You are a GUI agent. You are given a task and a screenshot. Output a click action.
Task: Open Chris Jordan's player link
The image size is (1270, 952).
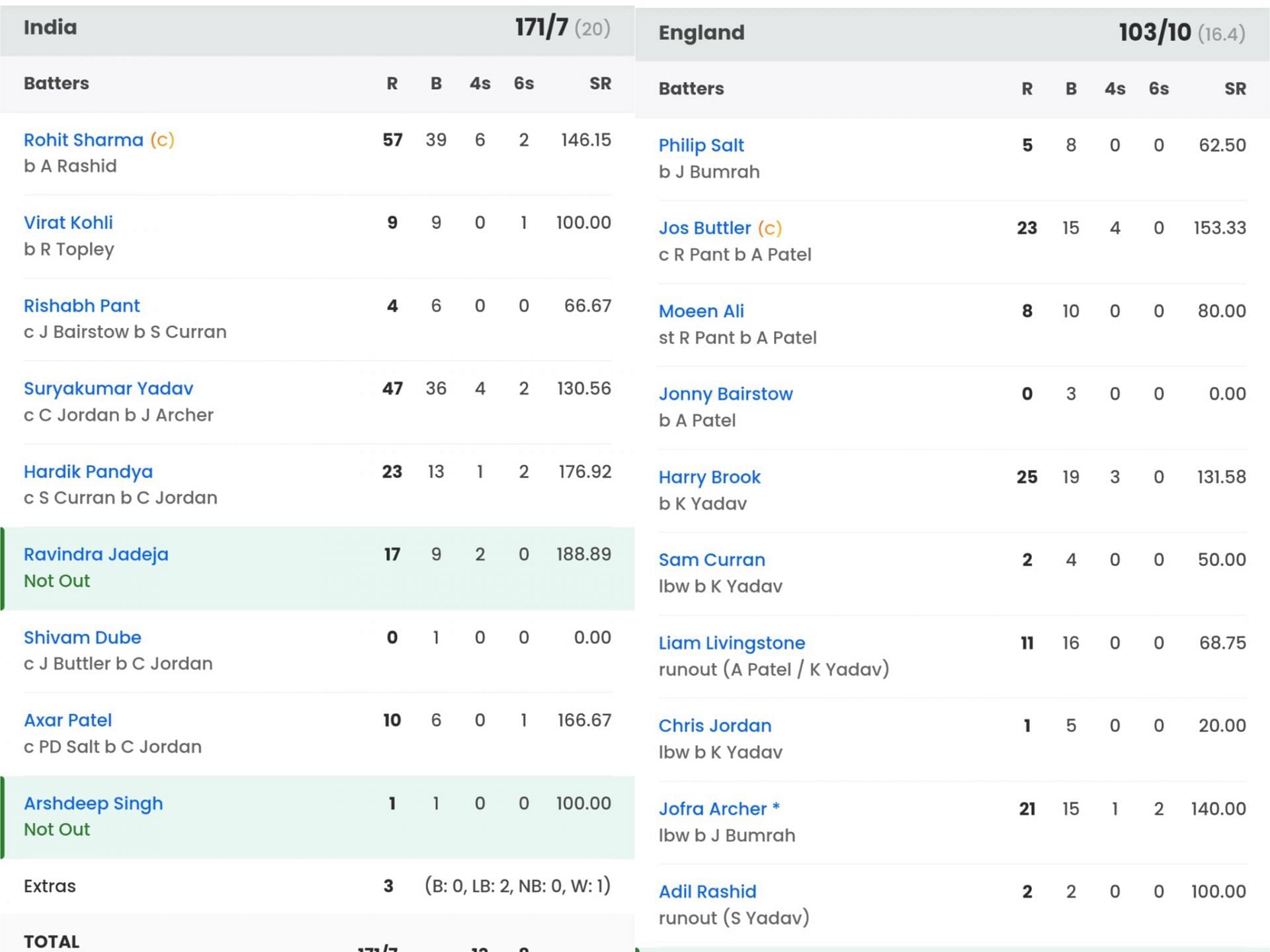coord(715,726)
